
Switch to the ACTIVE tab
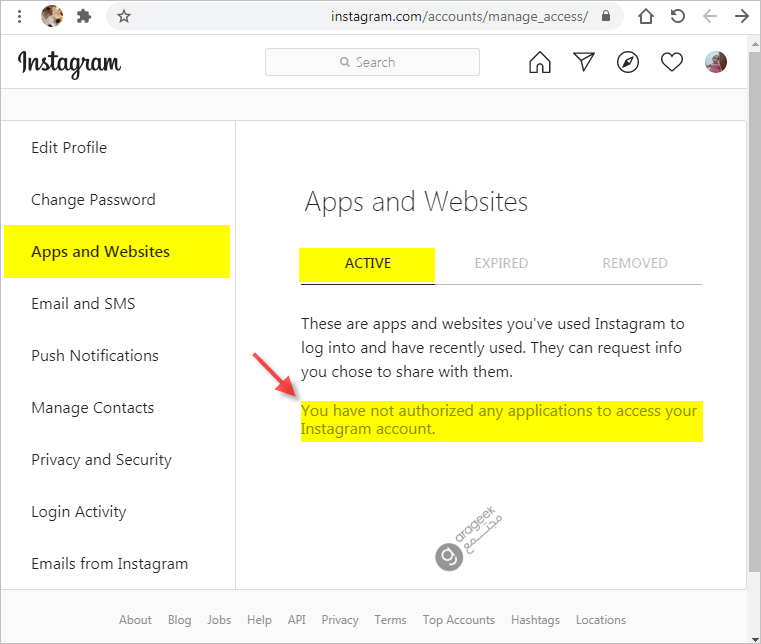coord(367,265)
